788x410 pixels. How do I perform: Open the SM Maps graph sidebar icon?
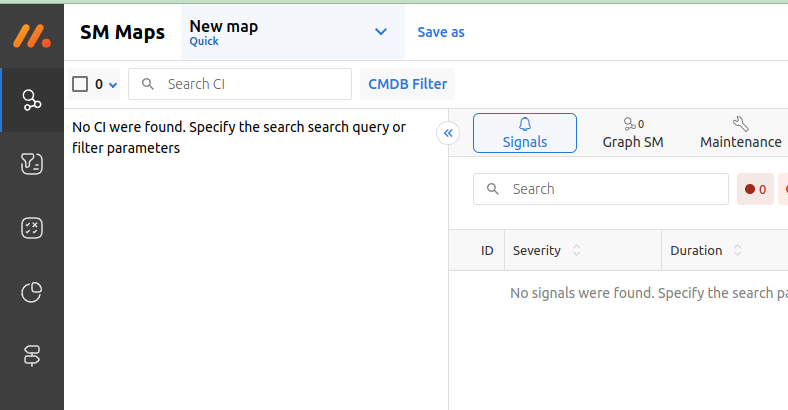(32, 100)
